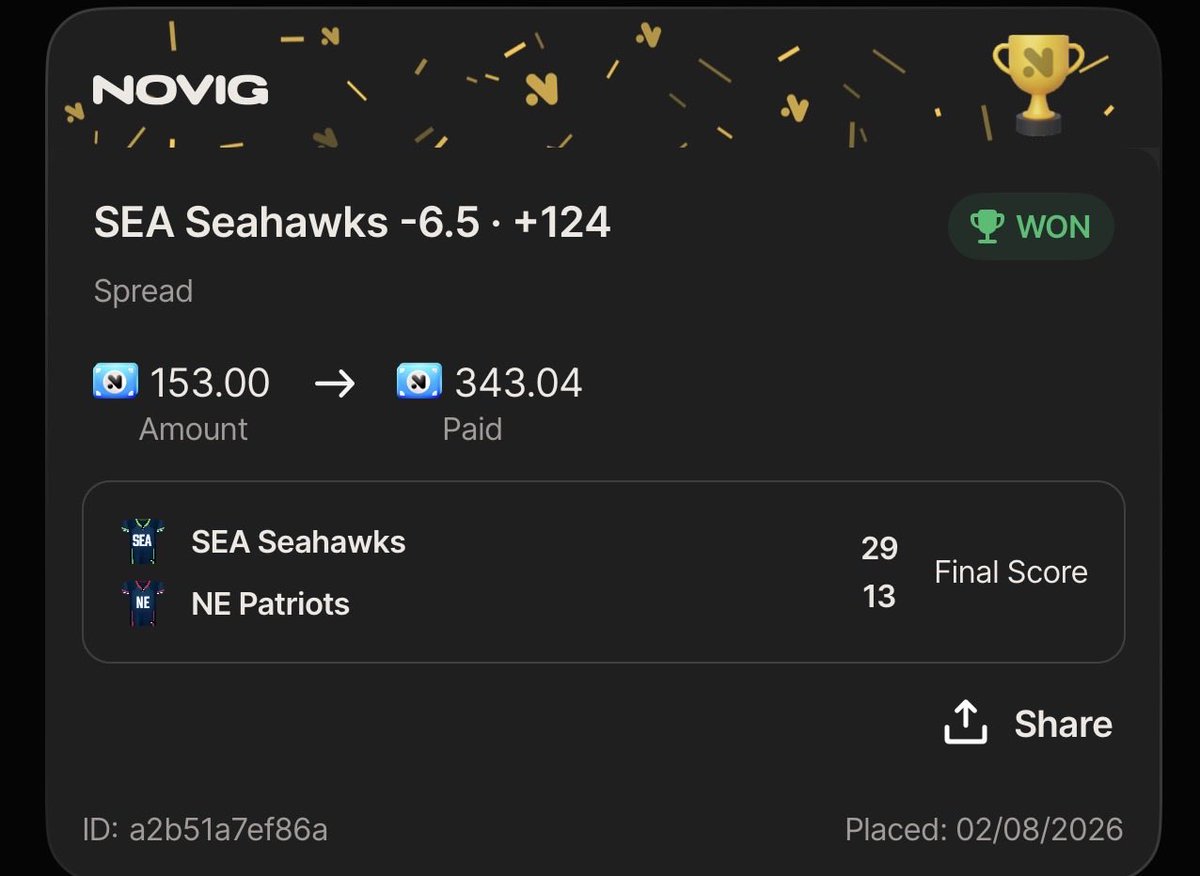Click the Patriots NE jersey icon
Image resolution: width=1200 pixels, height=876 pixels.
(142, 604)
